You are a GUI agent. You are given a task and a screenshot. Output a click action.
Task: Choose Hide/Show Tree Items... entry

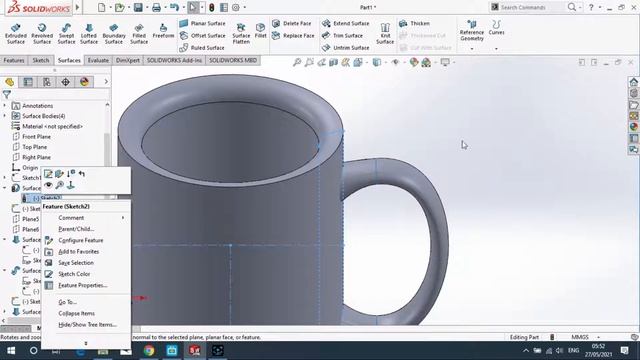click(x=86, y=325)
